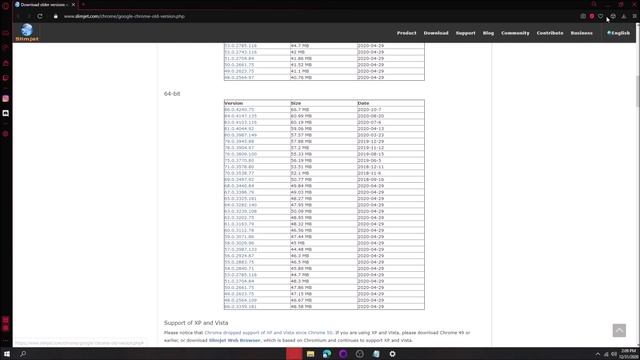
Task: Open the white chat icon below Instagram
Action: [x=6, y=113]
